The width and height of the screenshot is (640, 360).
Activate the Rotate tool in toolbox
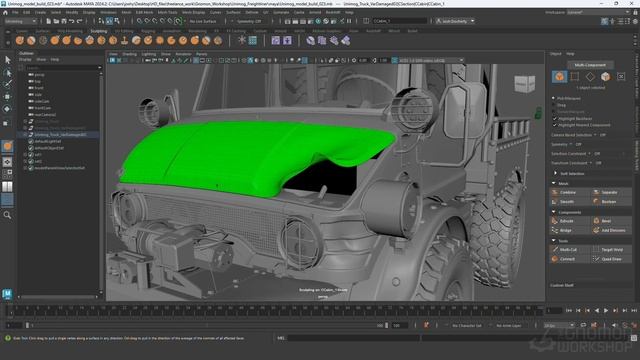(7, 109)
